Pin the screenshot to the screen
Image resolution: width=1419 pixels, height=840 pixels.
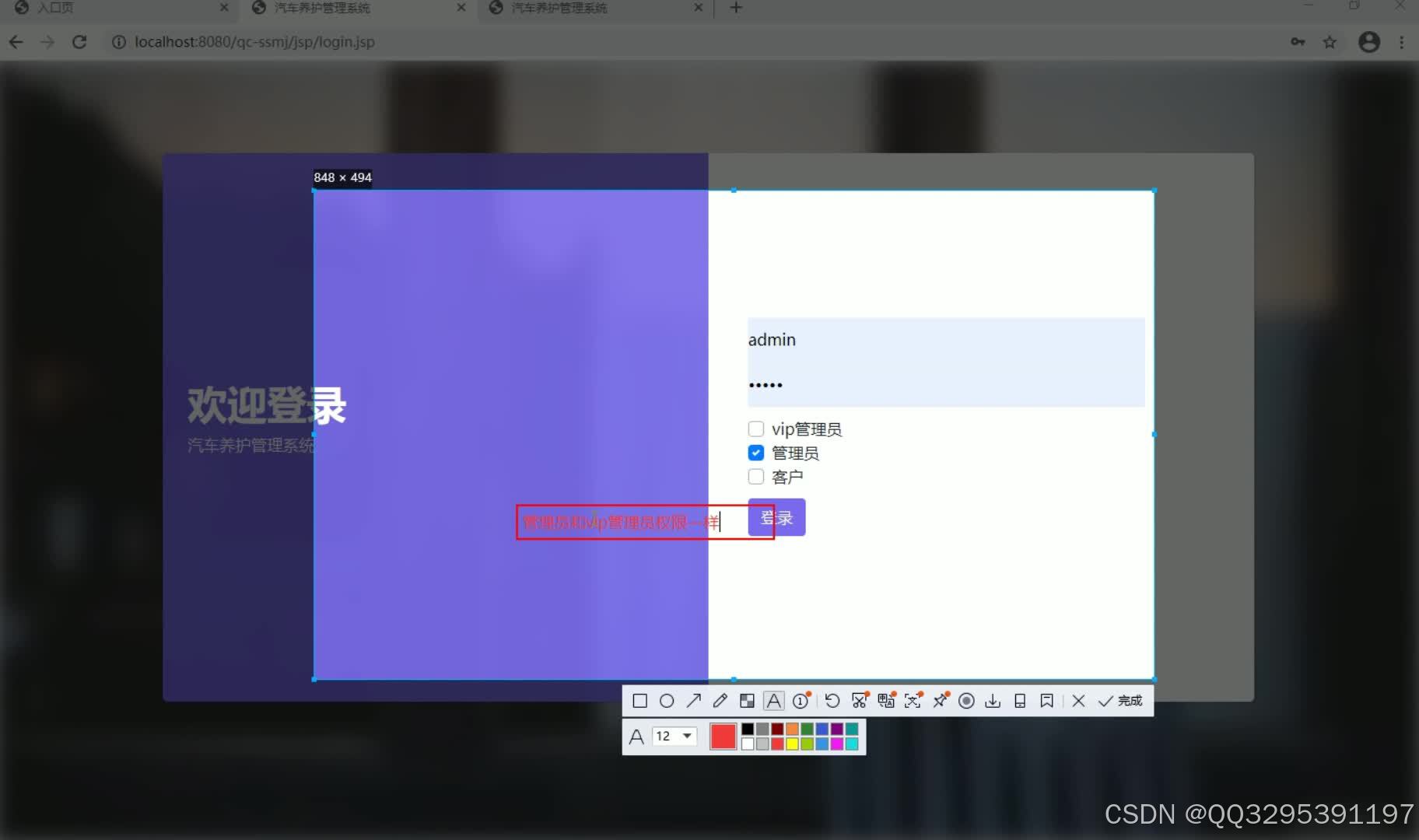click(941, 701)
